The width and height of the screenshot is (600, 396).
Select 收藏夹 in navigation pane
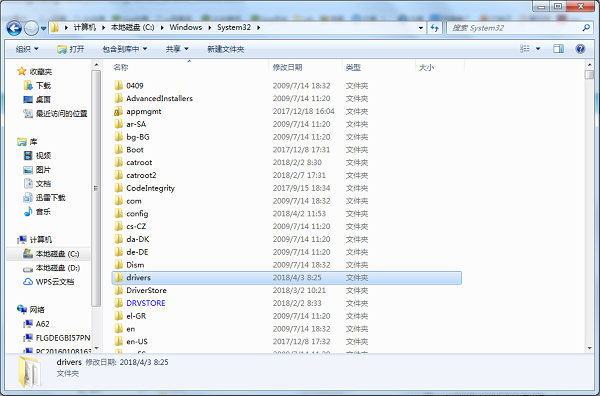coord(34,72)
